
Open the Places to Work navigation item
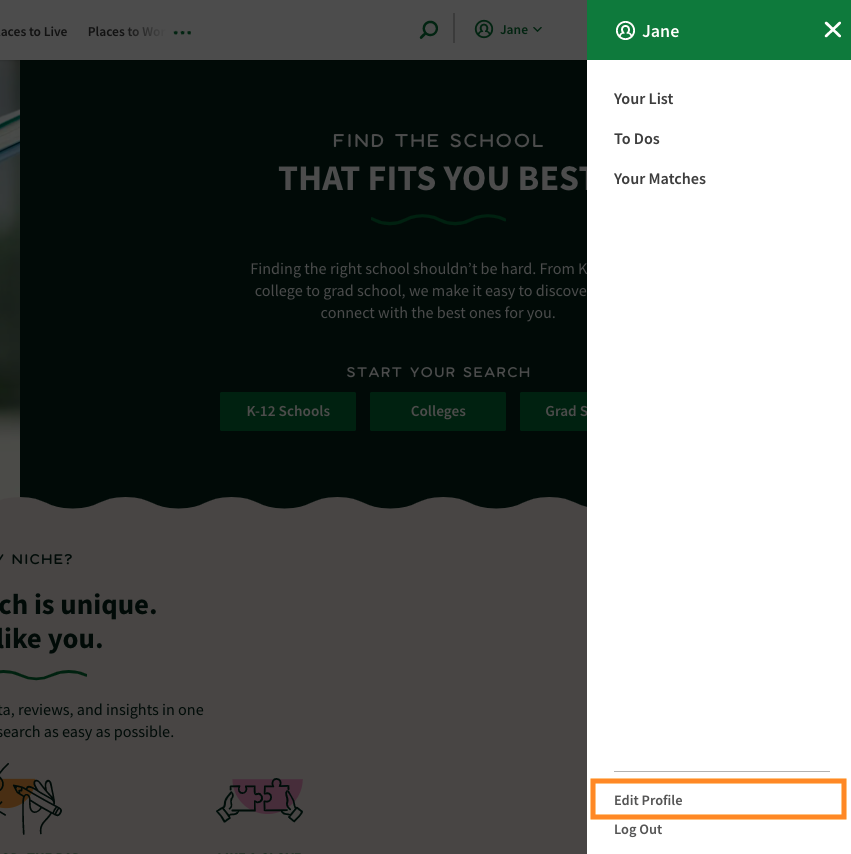tap(124, 32)
